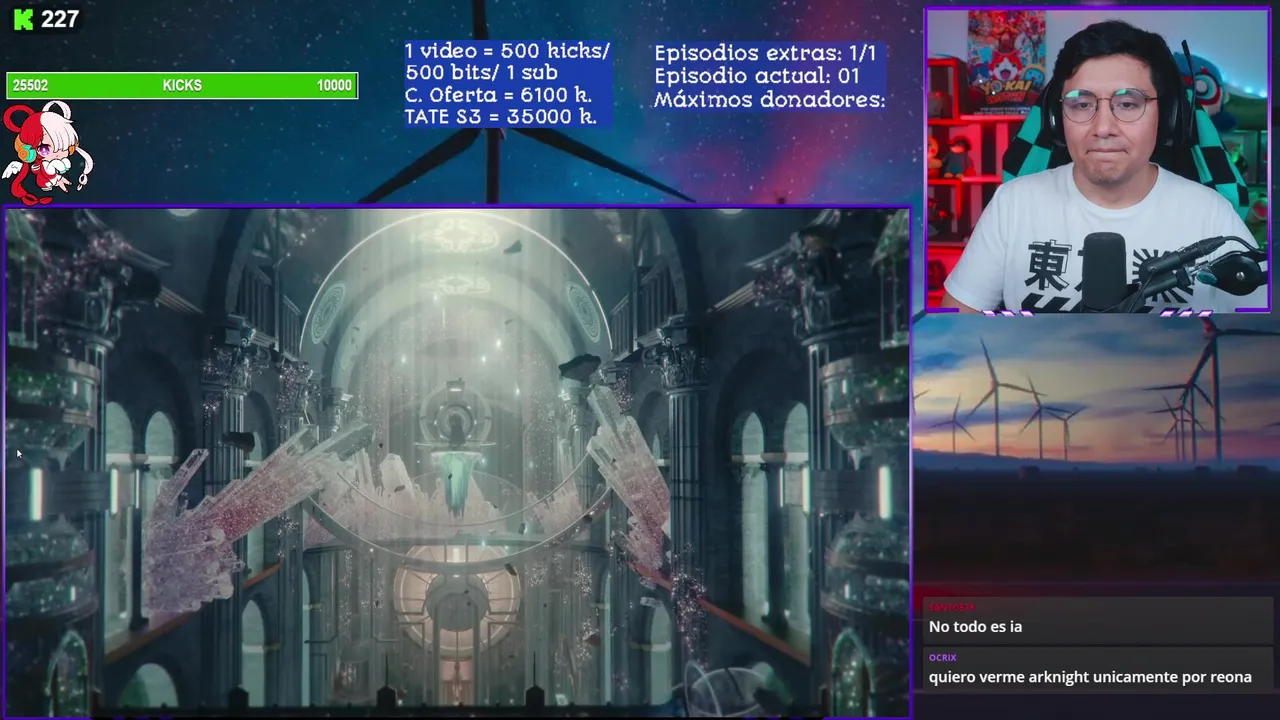The height and width of the screenshot is (720, 1280).
Task: Click the 10000 goal value on kicks bar
Action: [334, 86]
